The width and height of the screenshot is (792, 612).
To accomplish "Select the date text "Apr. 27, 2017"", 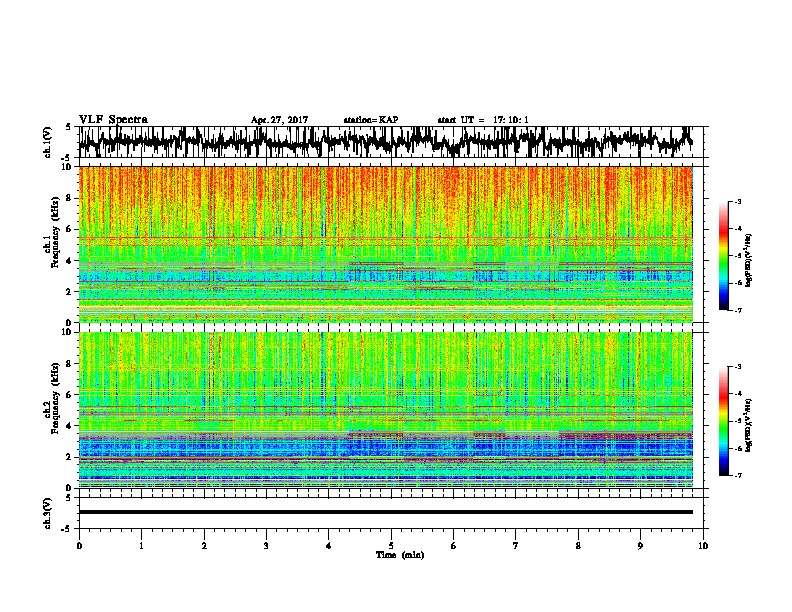I will (x=279, y=120).
